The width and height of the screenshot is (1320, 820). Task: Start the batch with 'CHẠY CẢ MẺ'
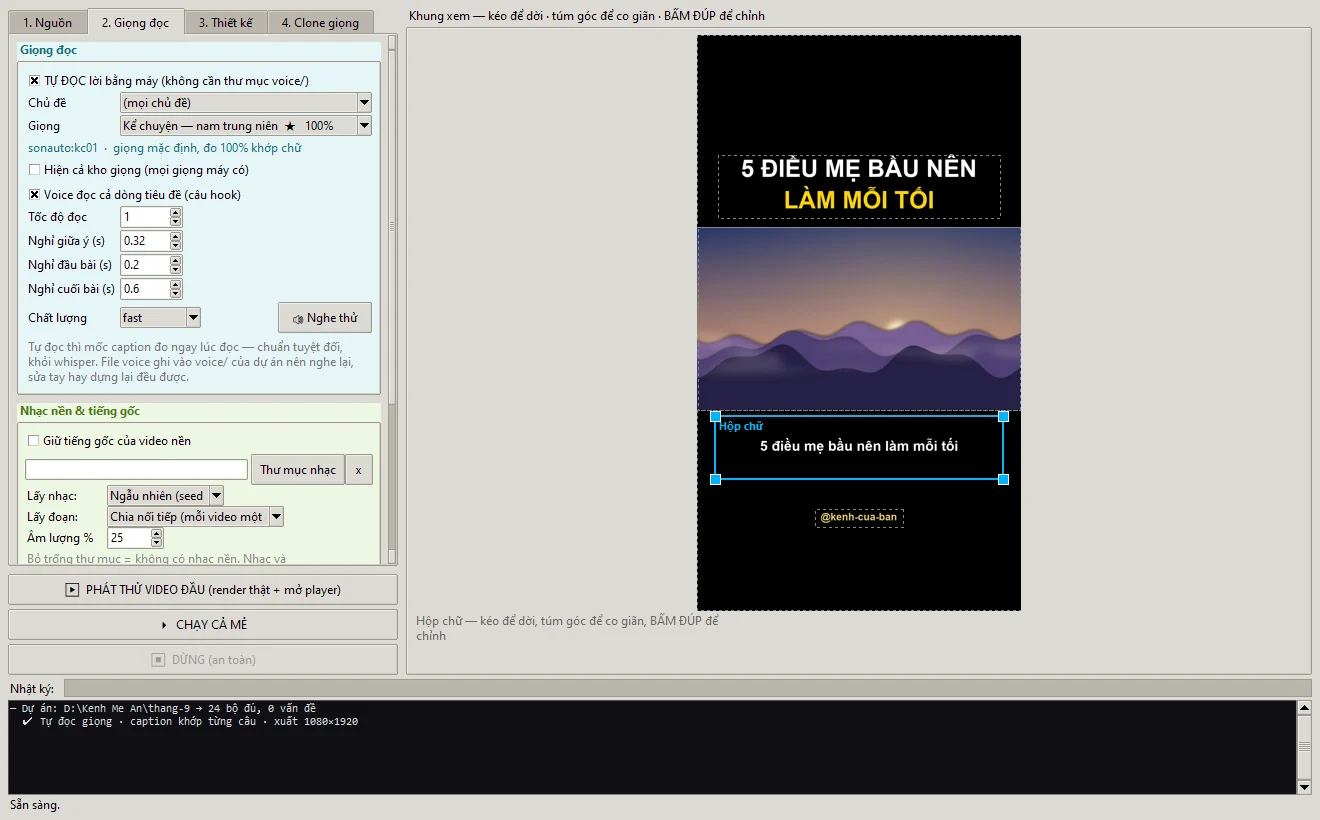click(x=203, y=625)
